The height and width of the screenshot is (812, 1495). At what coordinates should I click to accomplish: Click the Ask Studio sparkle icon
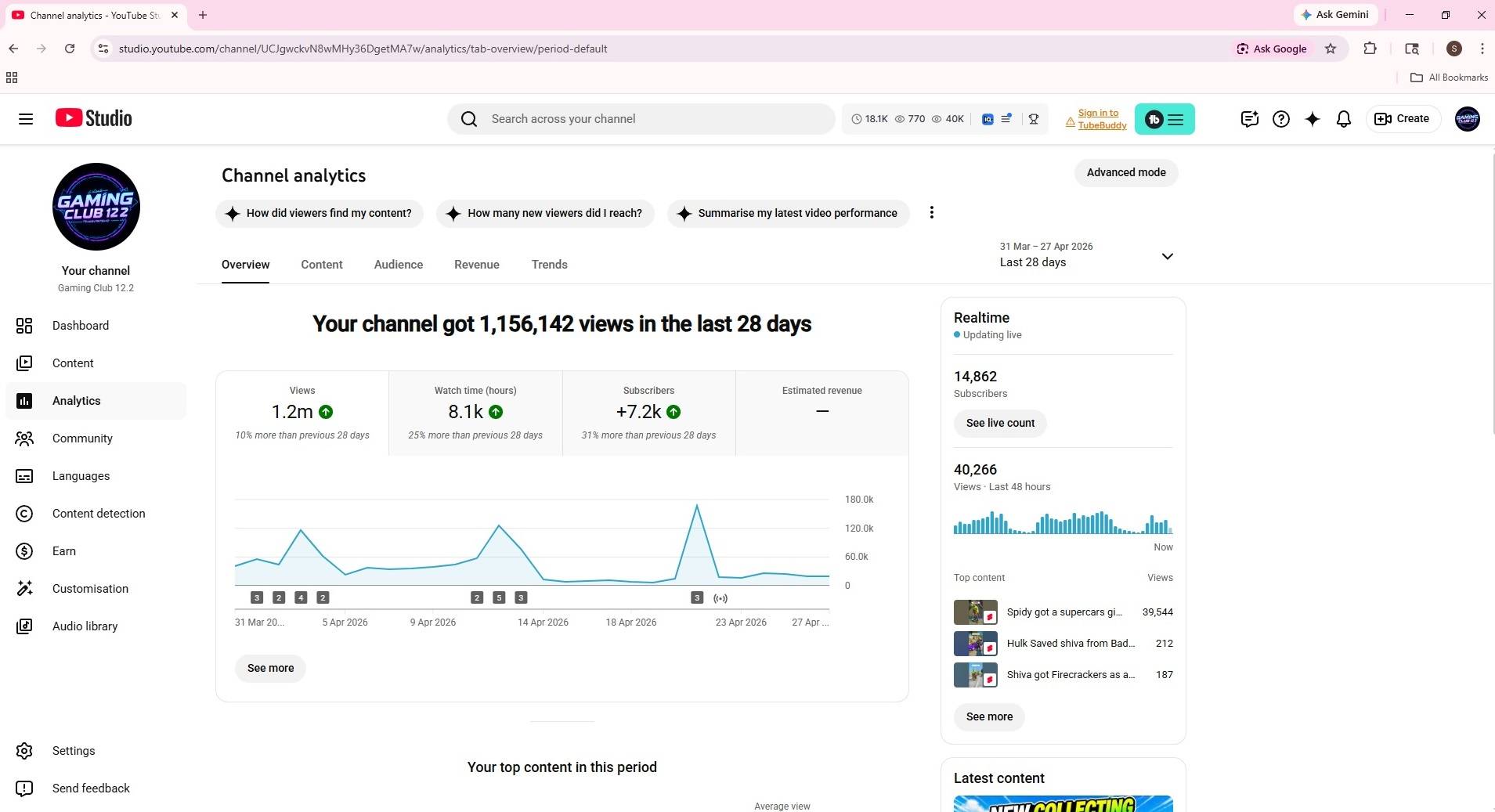[x=1312, y=119]
